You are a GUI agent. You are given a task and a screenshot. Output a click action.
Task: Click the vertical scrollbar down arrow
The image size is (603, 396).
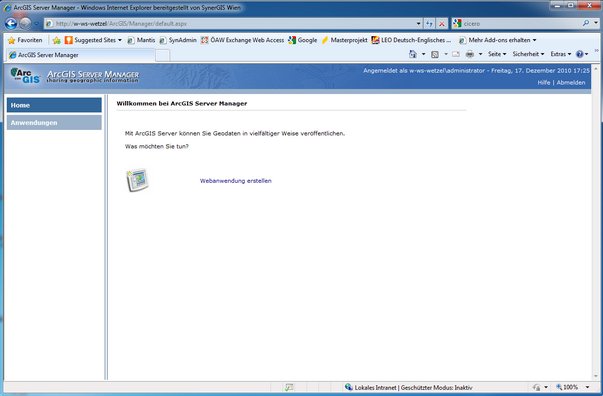point(596,376)
